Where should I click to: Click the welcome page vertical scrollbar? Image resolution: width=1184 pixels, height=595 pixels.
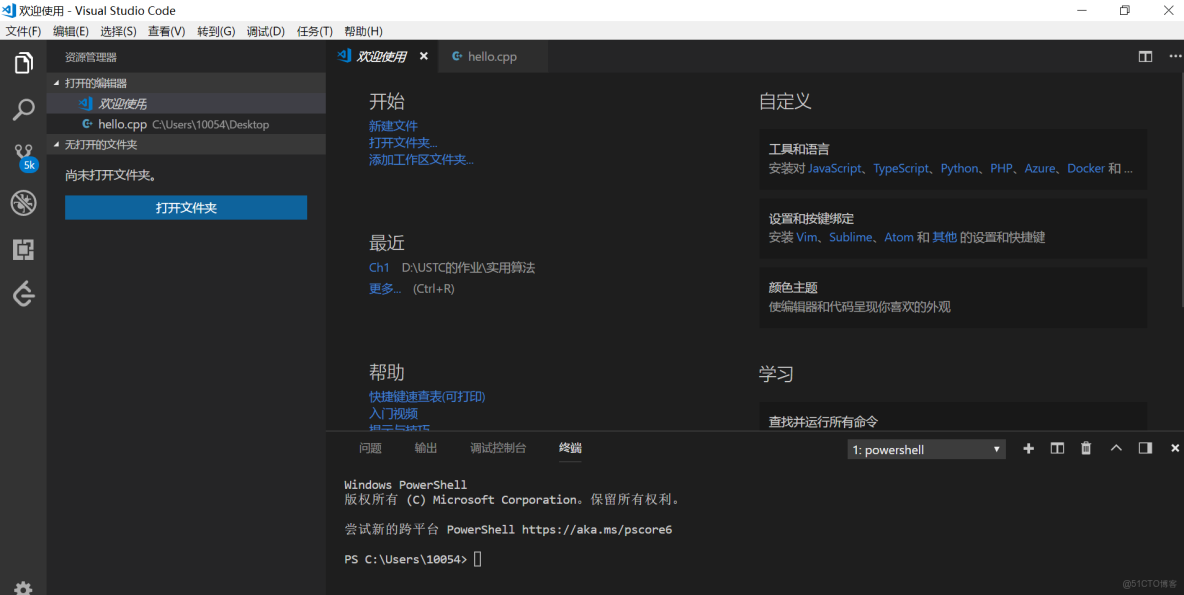point(1180,190)
